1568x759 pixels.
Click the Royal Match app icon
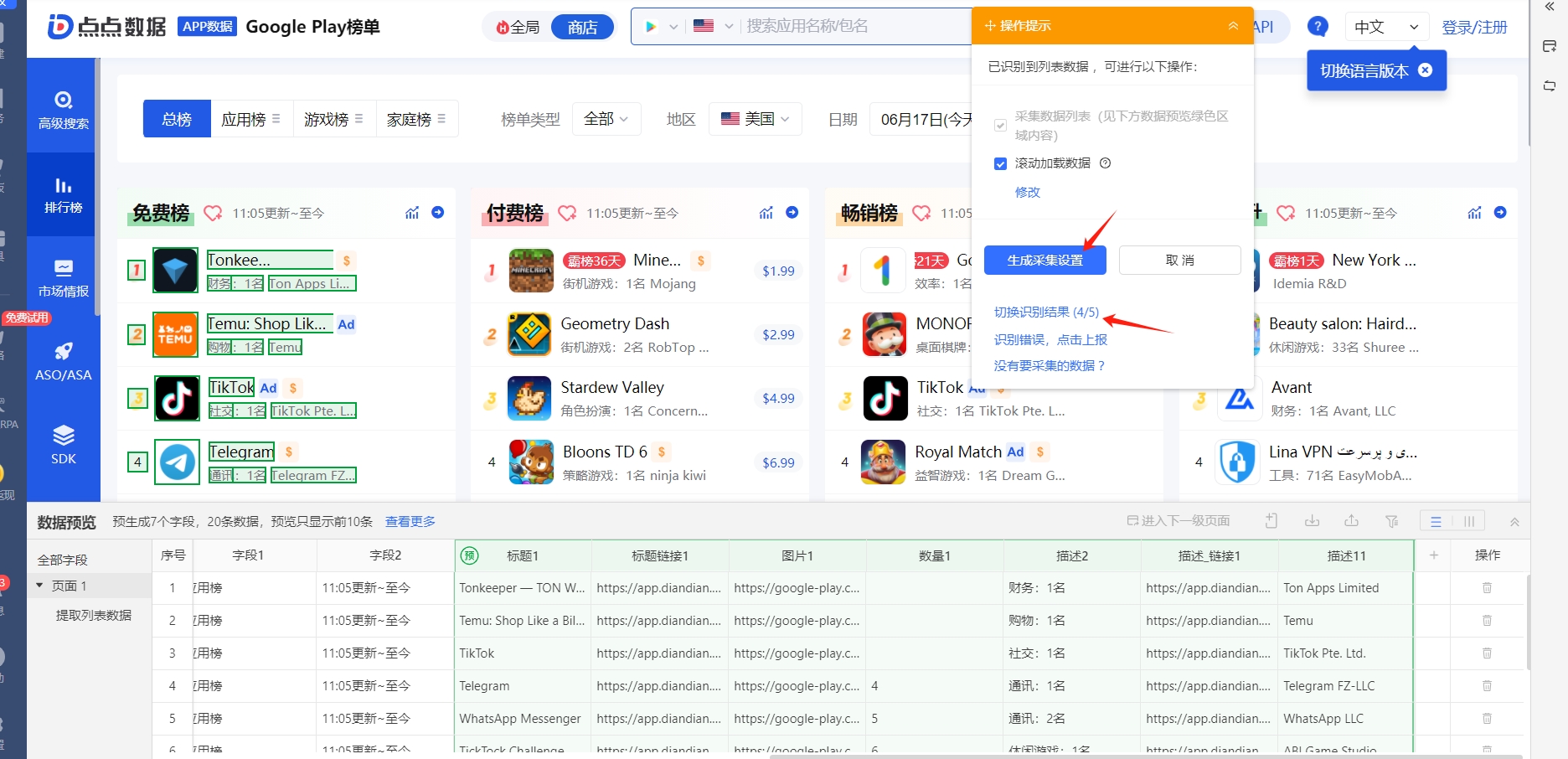coord(884,462)
